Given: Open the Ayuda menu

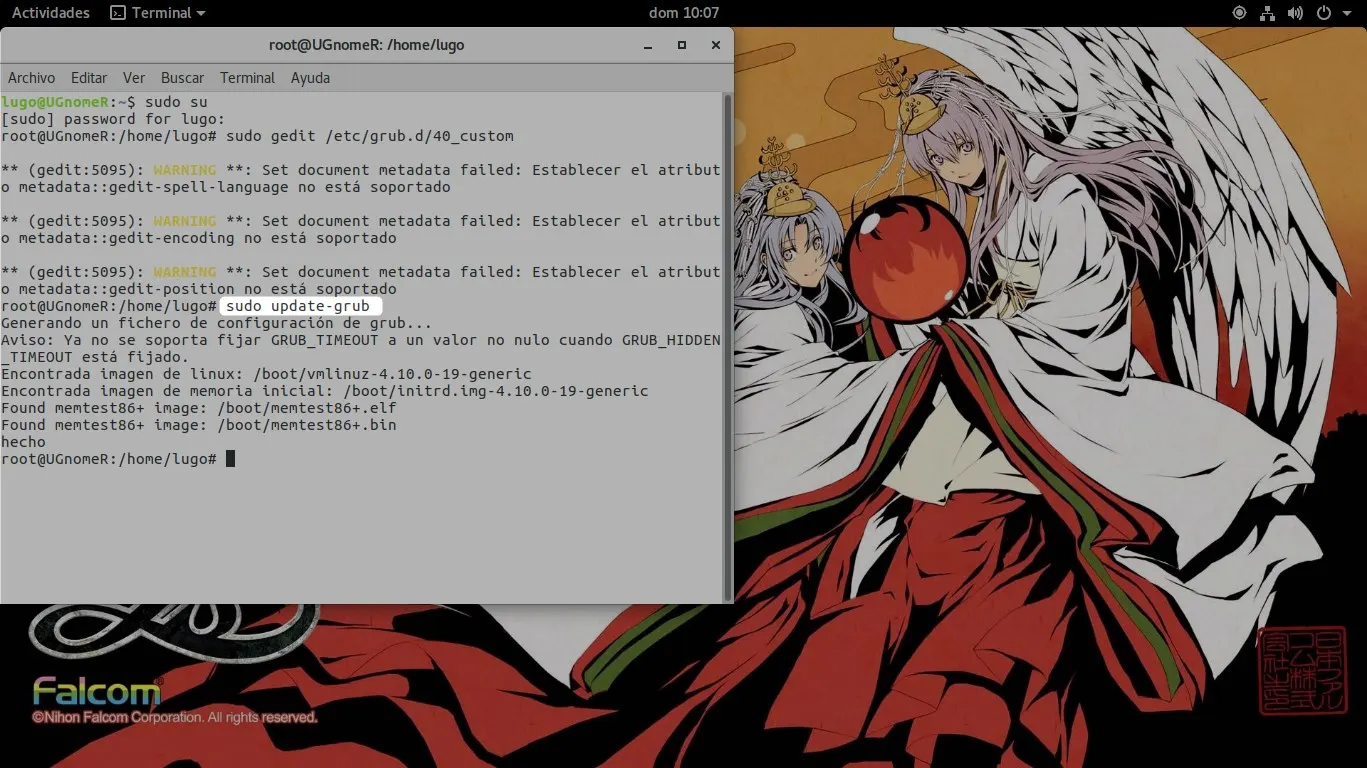Looking at the screenshot, I should point(310,77).
